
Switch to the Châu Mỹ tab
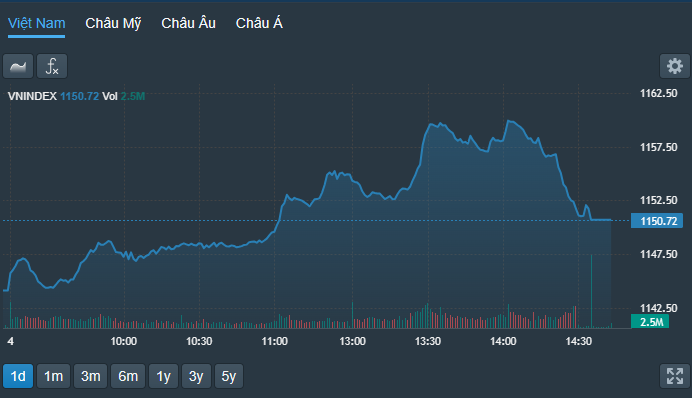113,23
